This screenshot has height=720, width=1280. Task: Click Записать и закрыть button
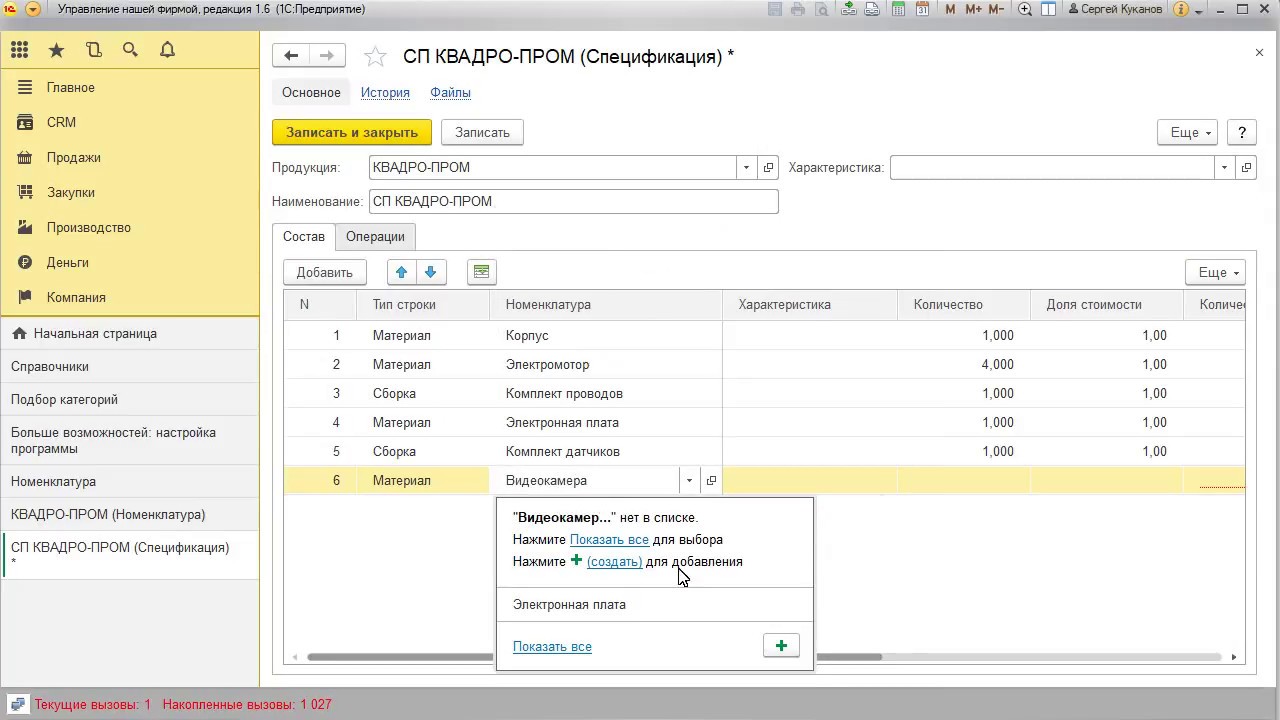tap(352, 132)
